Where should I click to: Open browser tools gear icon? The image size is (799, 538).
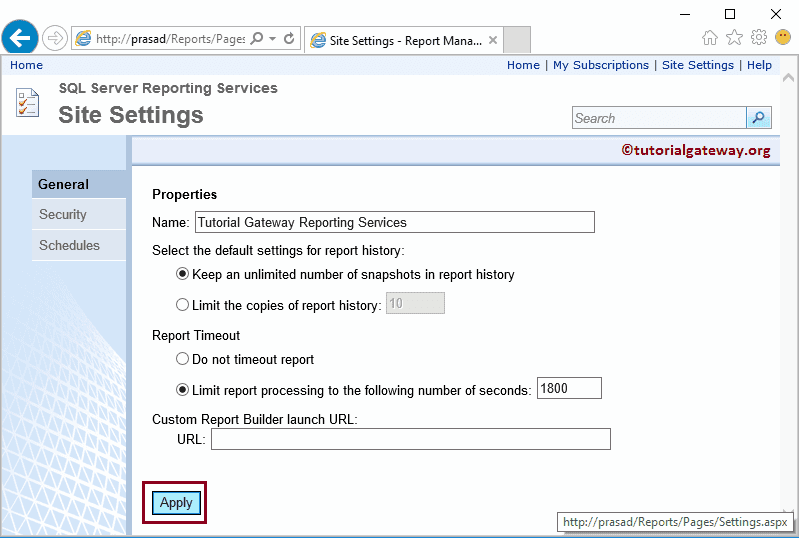pyautogui.click(x=759, y=37)
